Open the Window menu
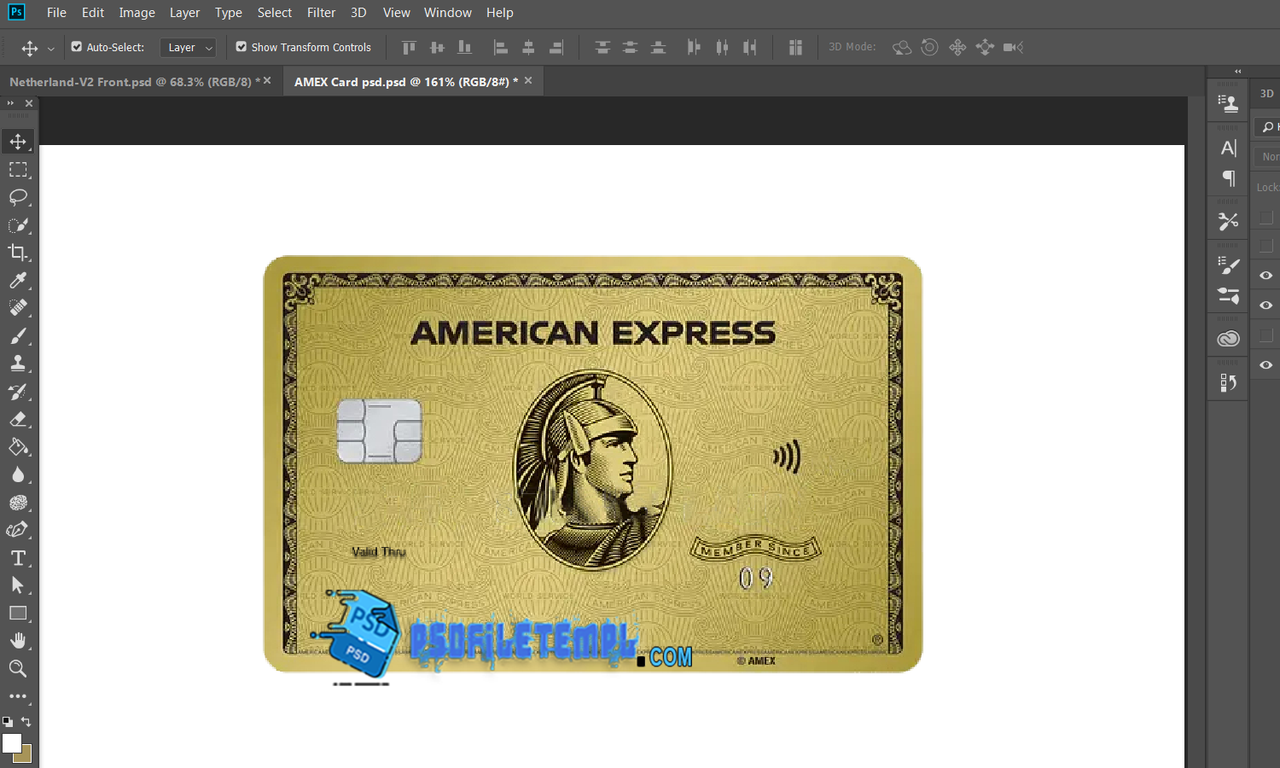 (447, 13)
